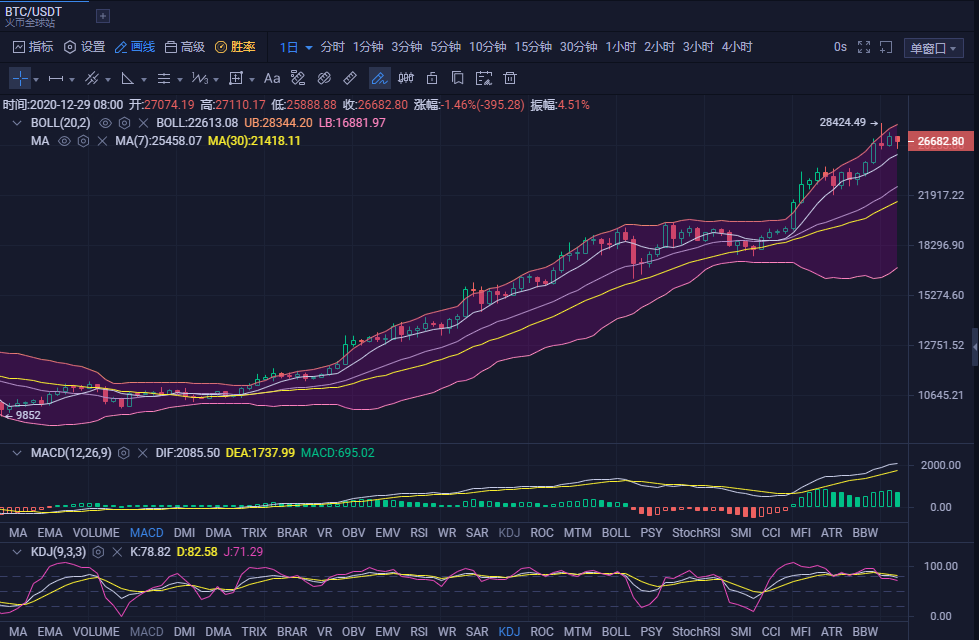The image size is (979, 640).
Task: Collapse the MACD panel with its chevron
Action: [16, 453]
